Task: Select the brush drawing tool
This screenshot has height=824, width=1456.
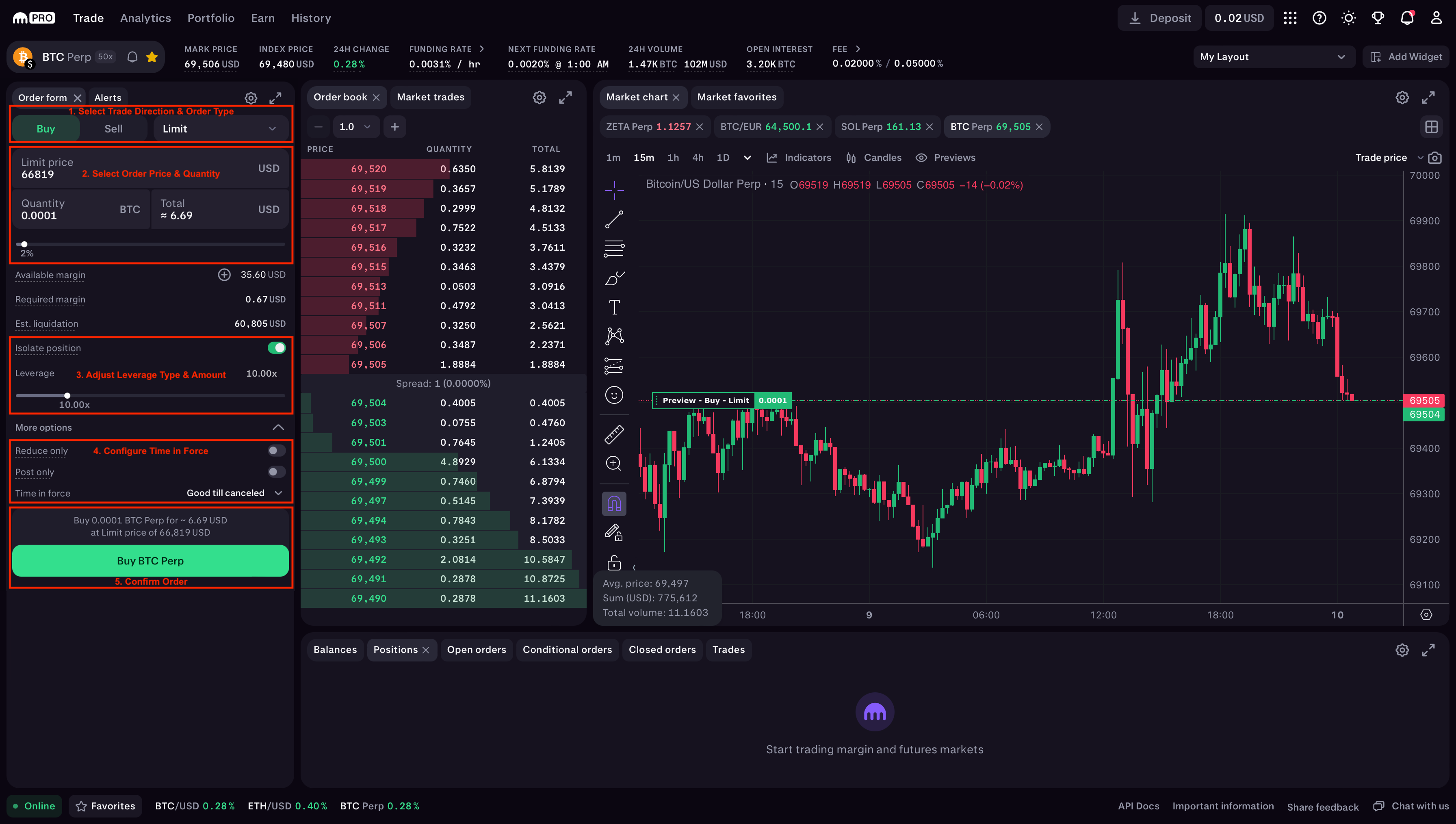Action: pos(614,278)
